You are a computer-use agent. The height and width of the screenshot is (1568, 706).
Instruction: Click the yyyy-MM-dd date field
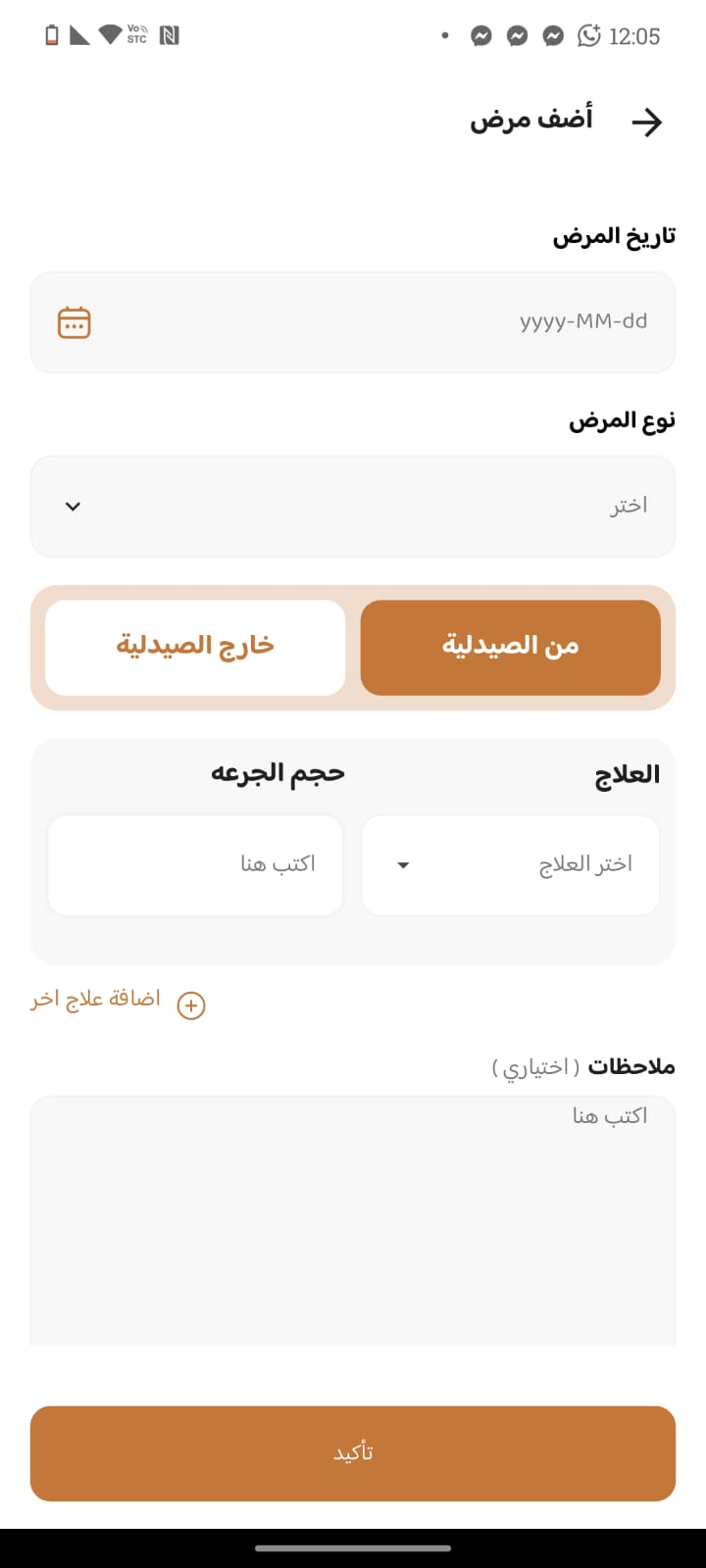[x=353, y=322]
